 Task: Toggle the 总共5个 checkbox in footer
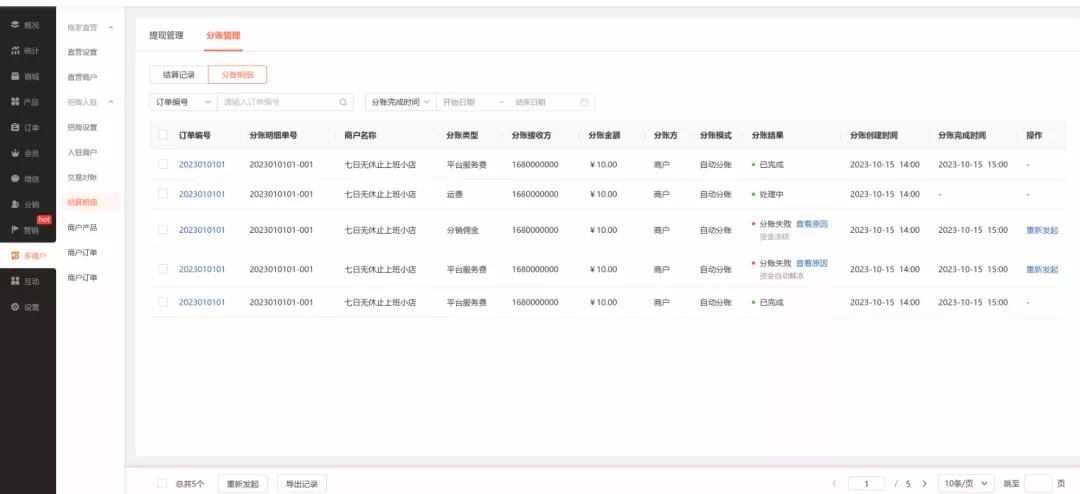(163, 484)
